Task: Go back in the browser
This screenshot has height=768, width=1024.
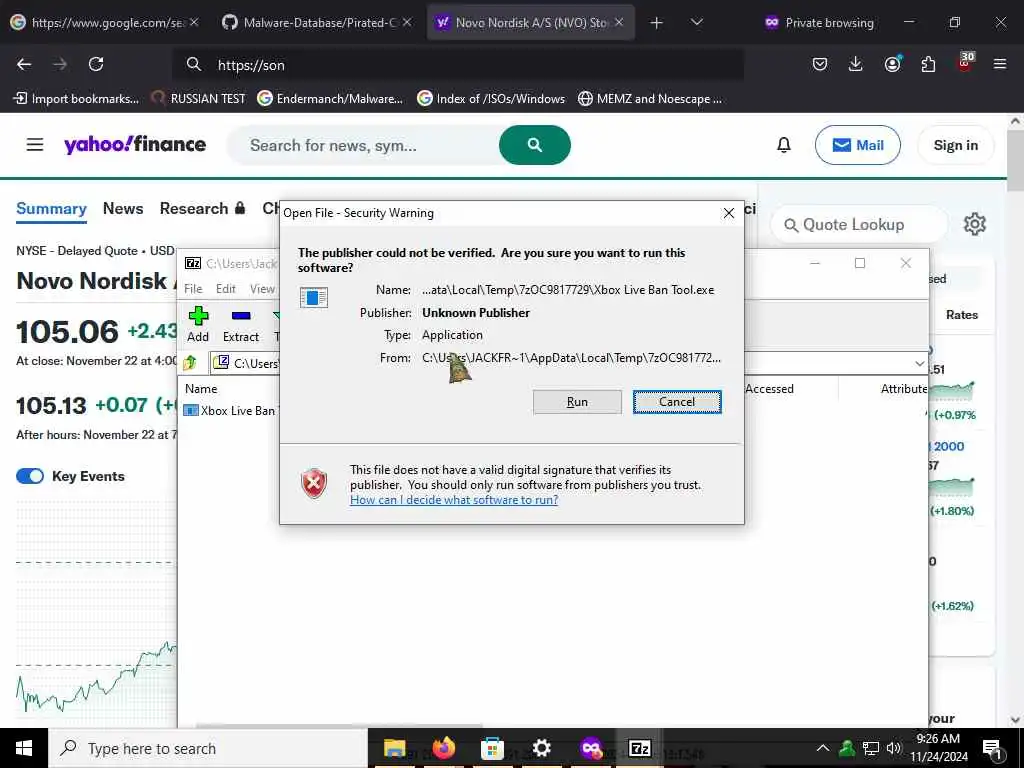Action: coord(24,64)
